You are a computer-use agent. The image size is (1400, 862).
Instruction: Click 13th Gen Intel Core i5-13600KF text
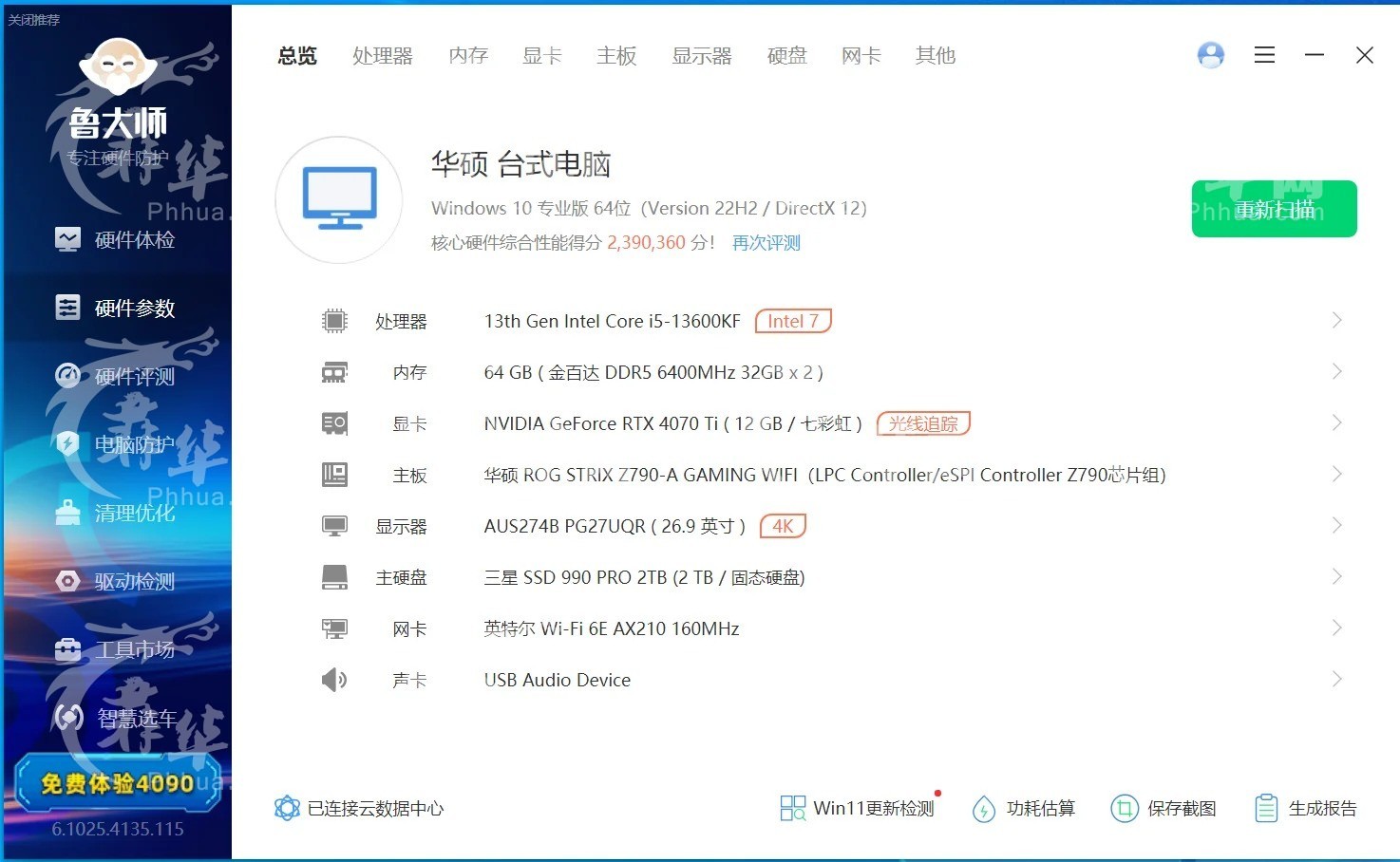[x=613, y=321]
